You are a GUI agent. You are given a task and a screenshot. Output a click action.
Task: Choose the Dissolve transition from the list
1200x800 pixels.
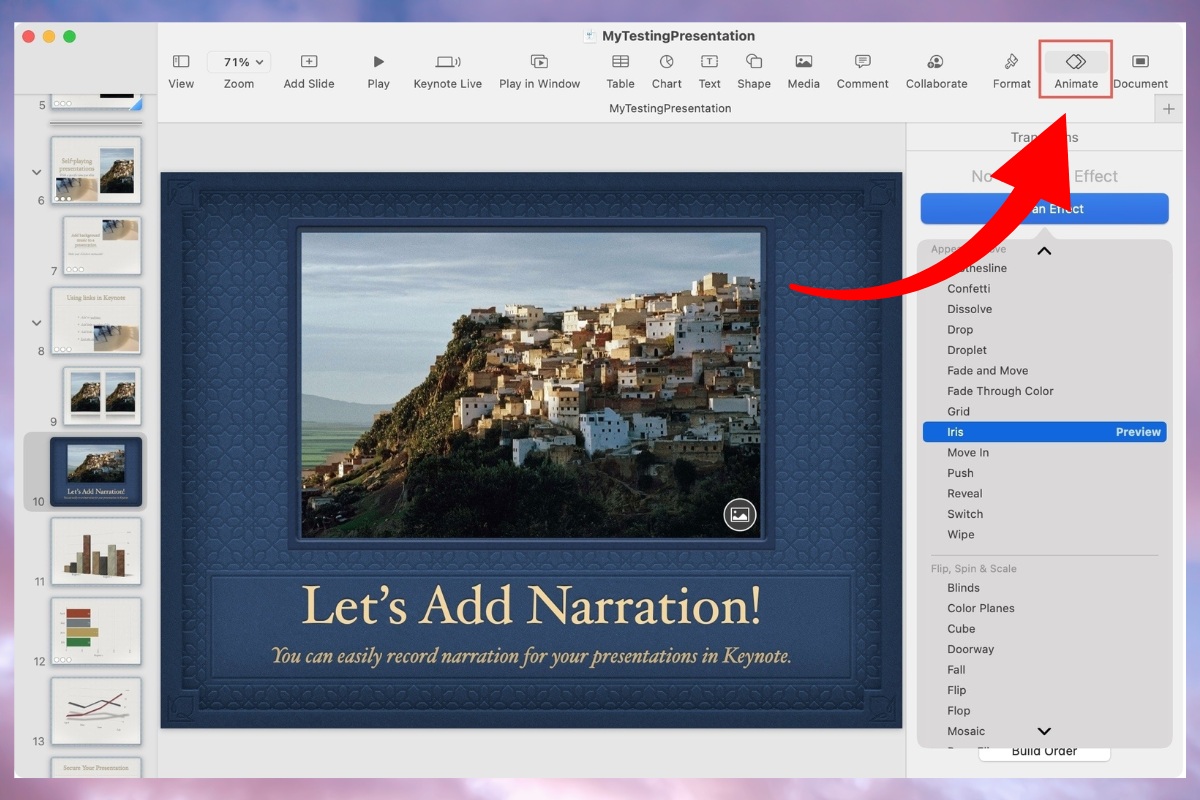click(x=970, y=309)
